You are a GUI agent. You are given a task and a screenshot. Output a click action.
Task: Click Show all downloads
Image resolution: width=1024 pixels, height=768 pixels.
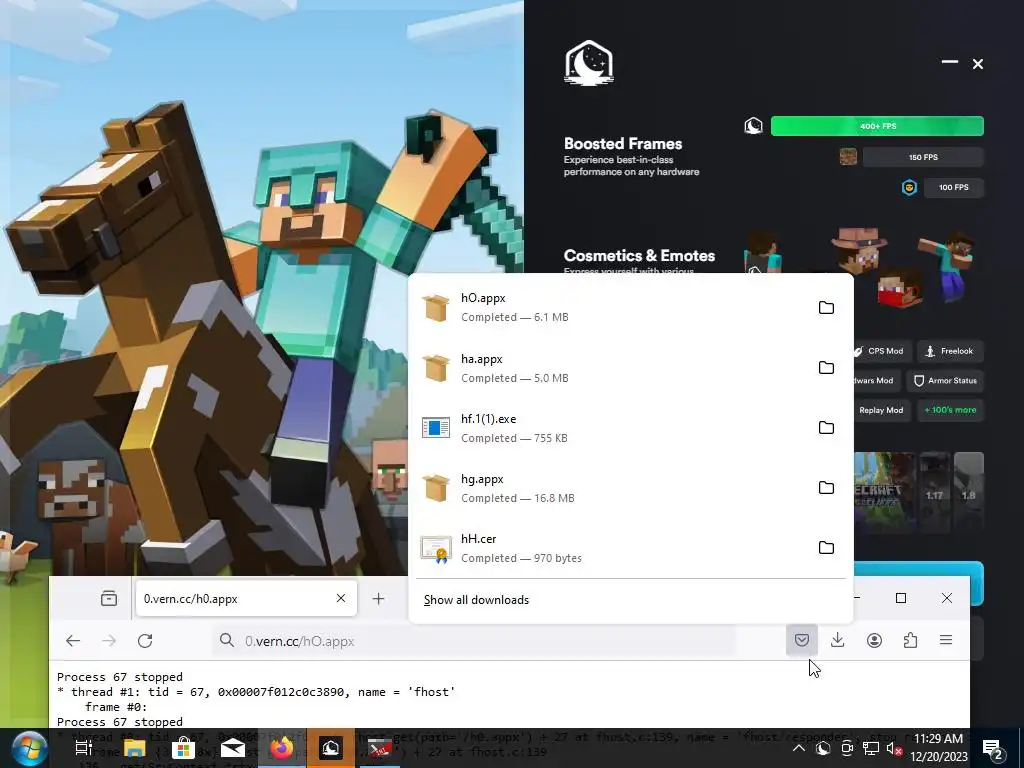point(476,600)
